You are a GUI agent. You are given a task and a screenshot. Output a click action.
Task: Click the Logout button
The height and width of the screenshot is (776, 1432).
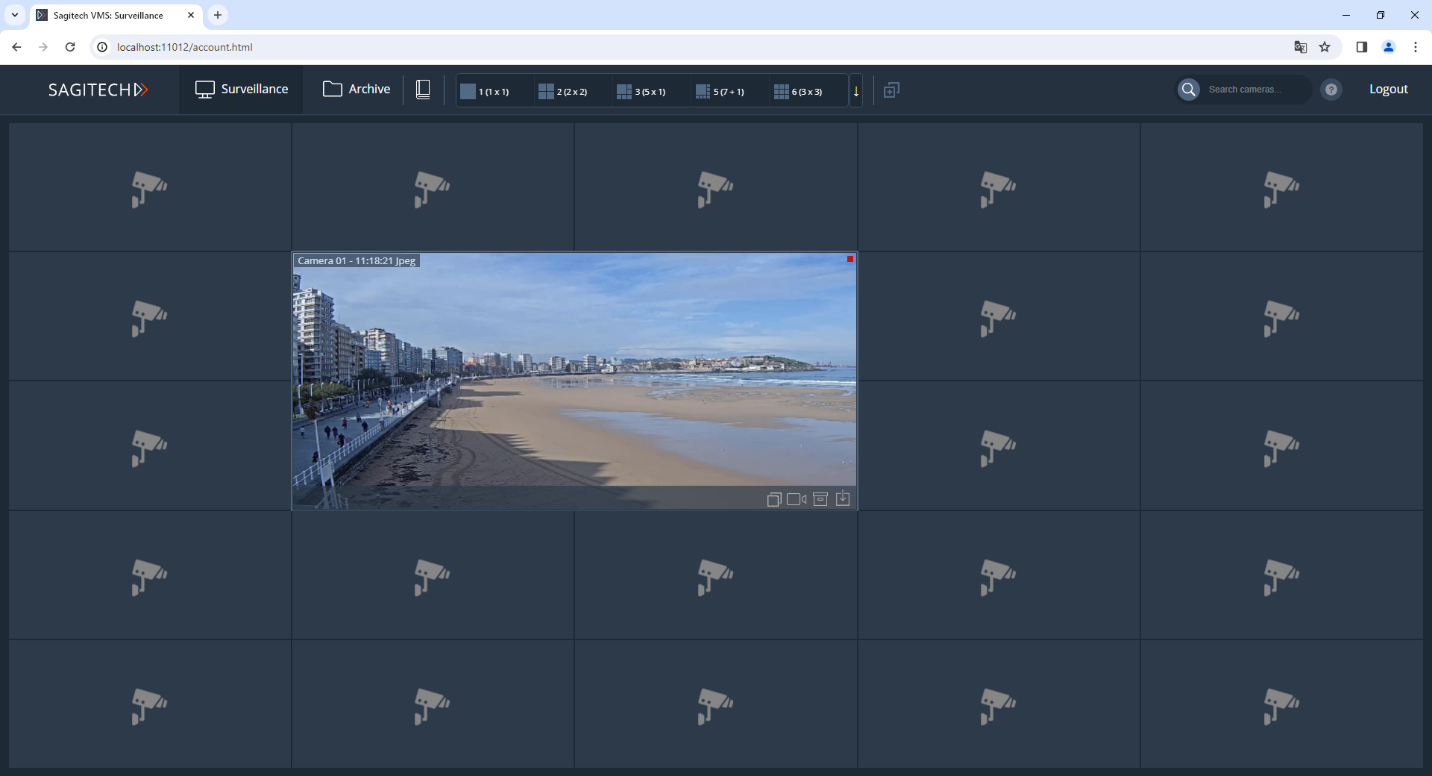pos(1388,90)
